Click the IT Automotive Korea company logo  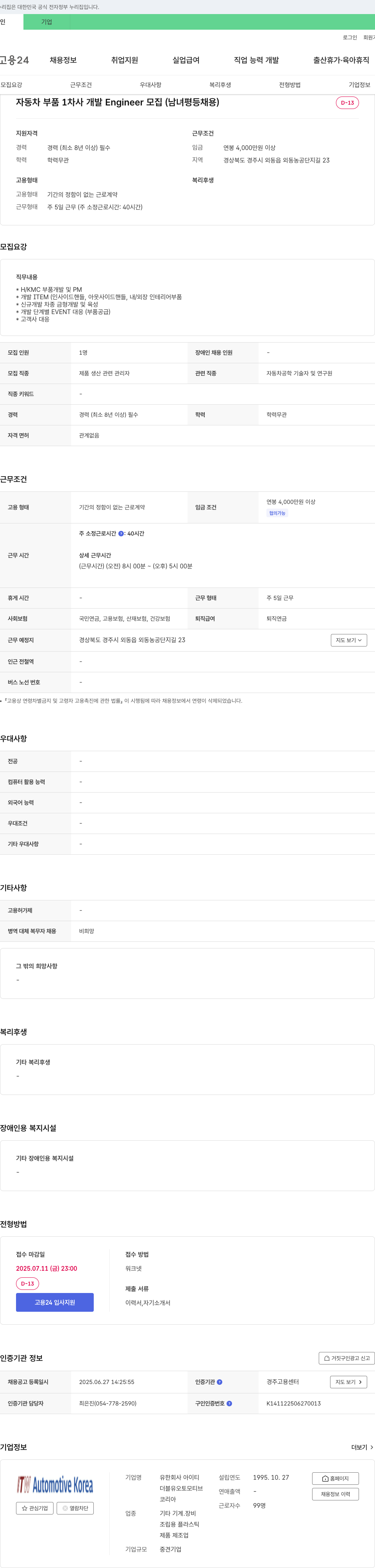point(55,1485)
